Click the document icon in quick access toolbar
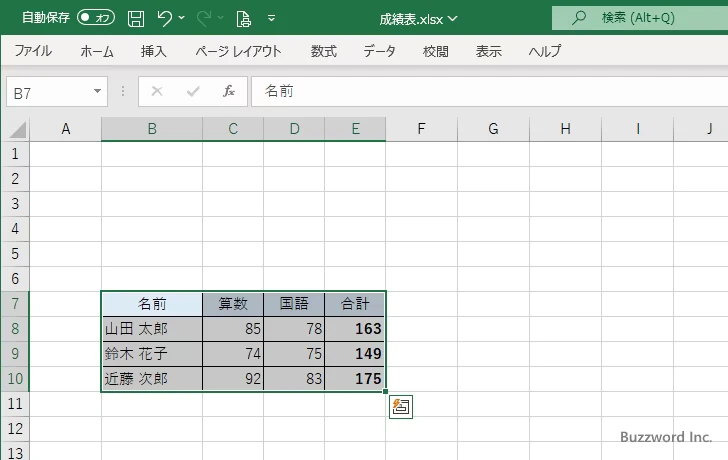728x460 pixels. pyautogui.click(x=243, y=18)
